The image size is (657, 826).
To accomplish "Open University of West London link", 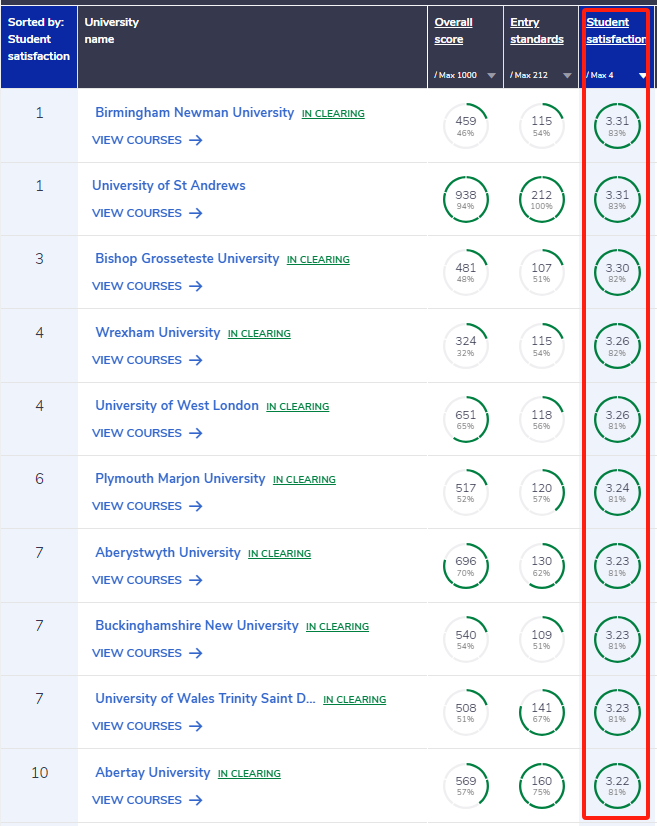I will tap(177, 406).
